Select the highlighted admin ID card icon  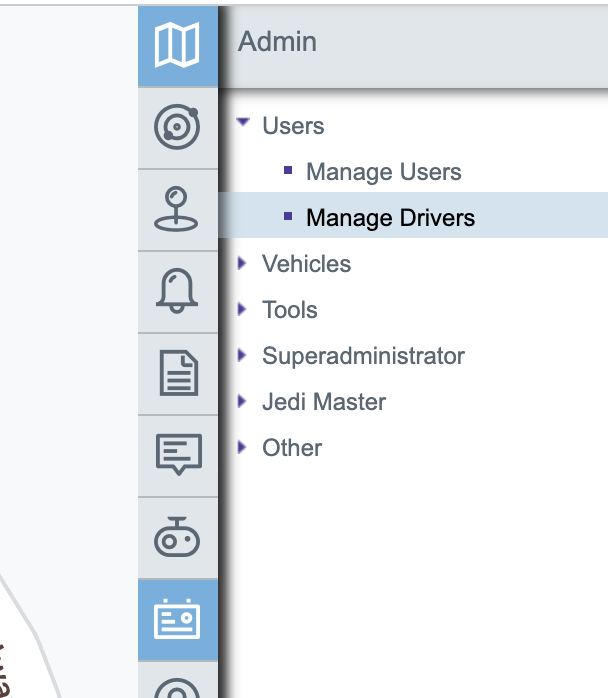pos(177,619)
